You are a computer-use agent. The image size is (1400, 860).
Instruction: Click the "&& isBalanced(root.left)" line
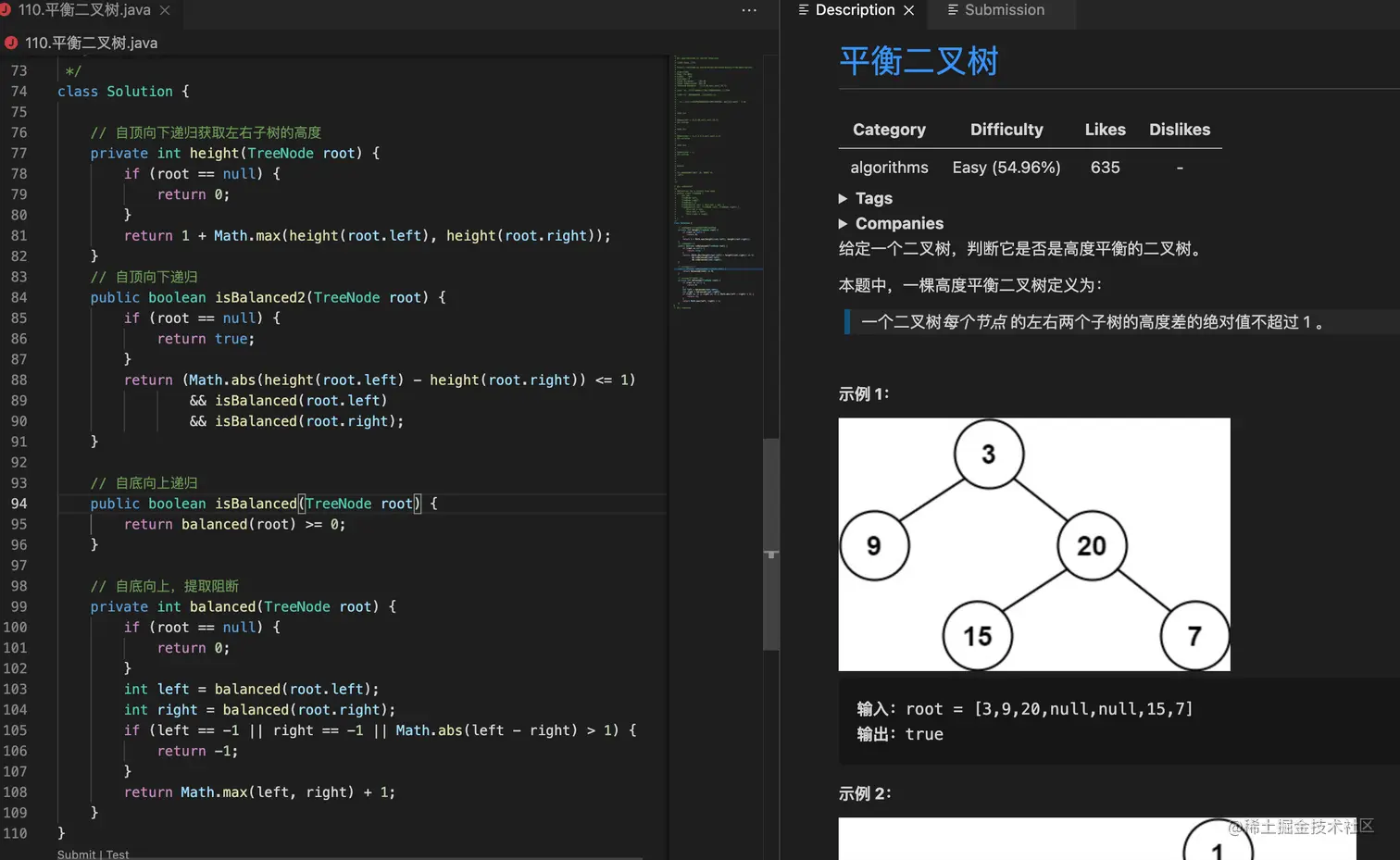pos(289,401)
